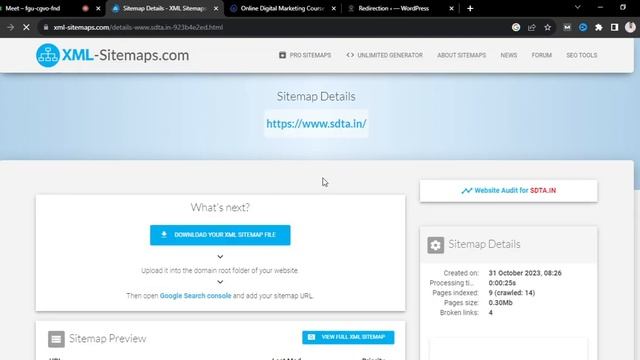Image resolution: width=640 pixels, height=360 pixels.
Task: Close the Sitemap Details tab
Action: click(x=216, y=8)
